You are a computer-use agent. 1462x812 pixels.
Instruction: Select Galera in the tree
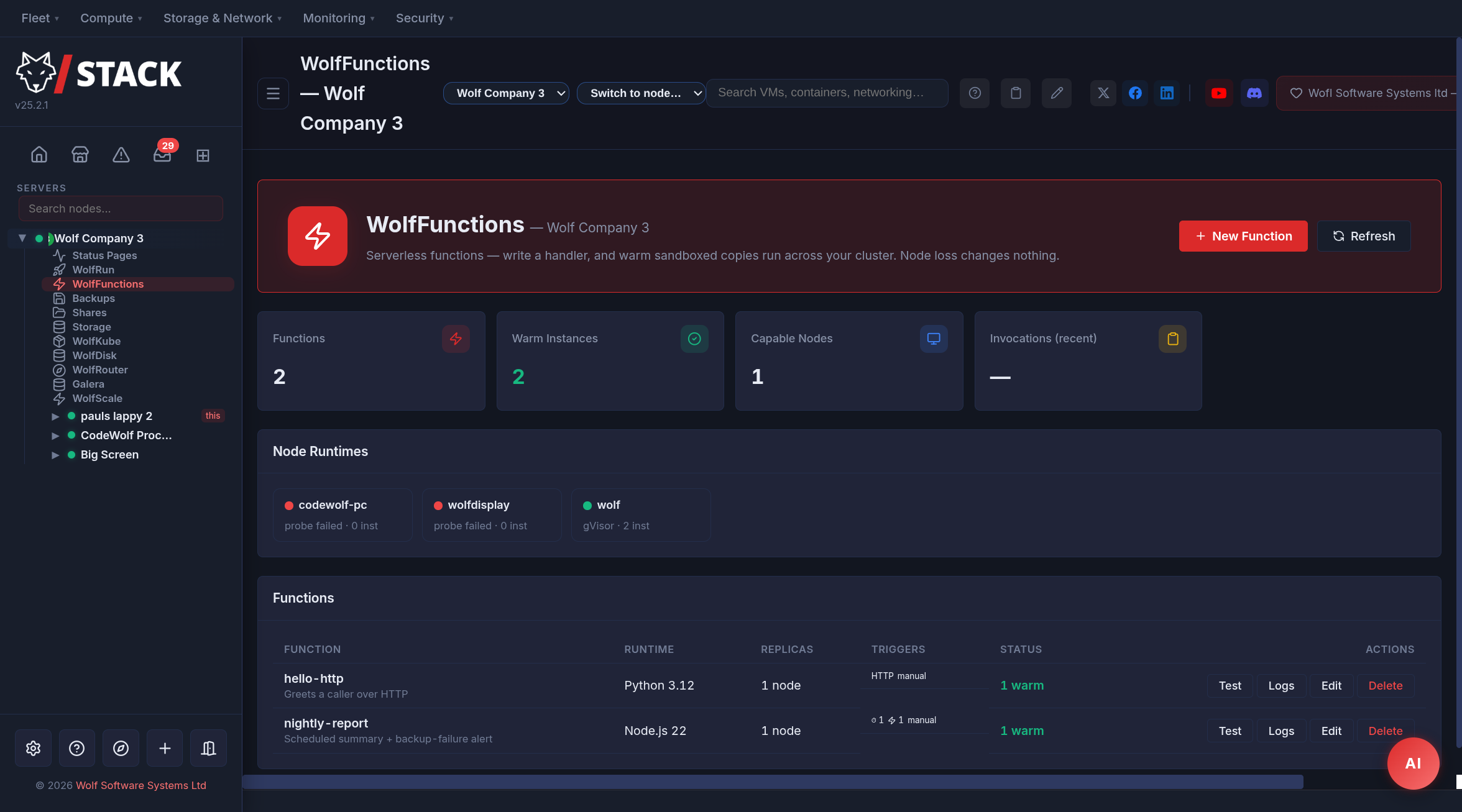pyautogui.click(x=88, y=384)
